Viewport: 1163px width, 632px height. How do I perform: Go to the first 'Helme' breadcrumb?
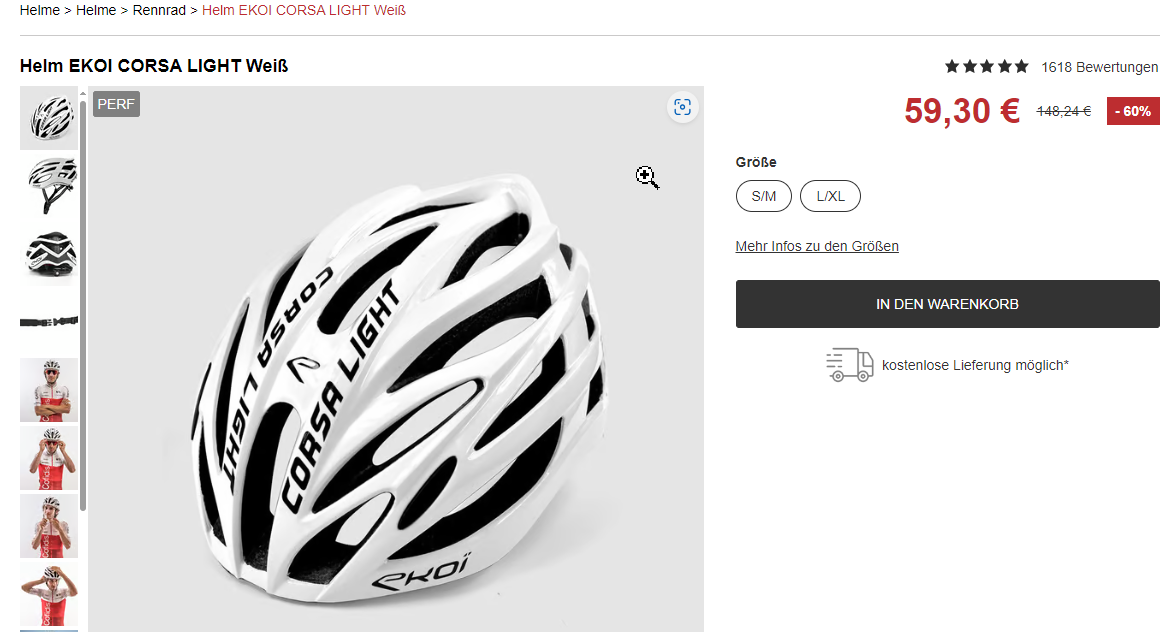pos(39,10)
